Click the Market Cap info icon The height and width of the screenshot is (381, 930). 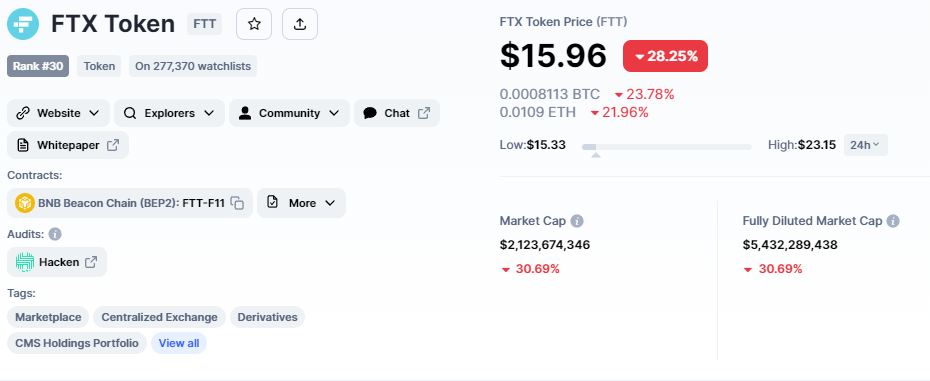[x=577, y=221]
